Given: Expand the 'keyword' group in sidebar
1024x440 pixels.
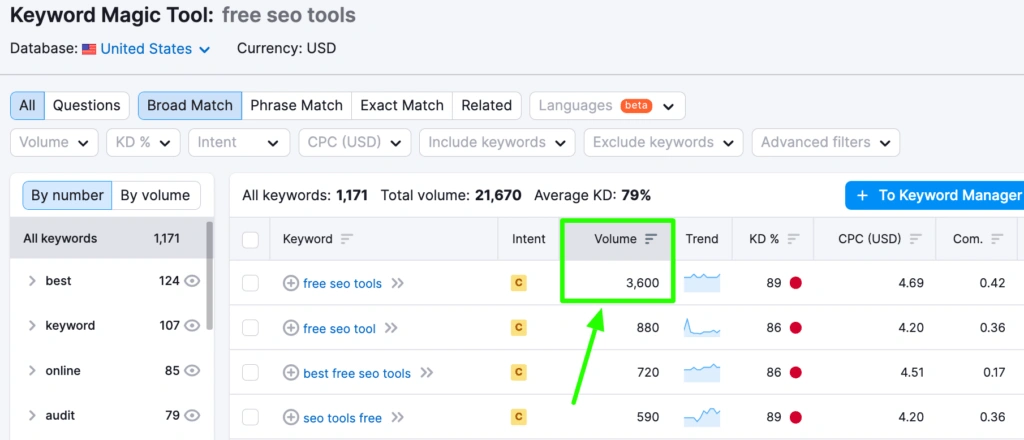Looking at the screenshot, I should click(x=32, y=326).
